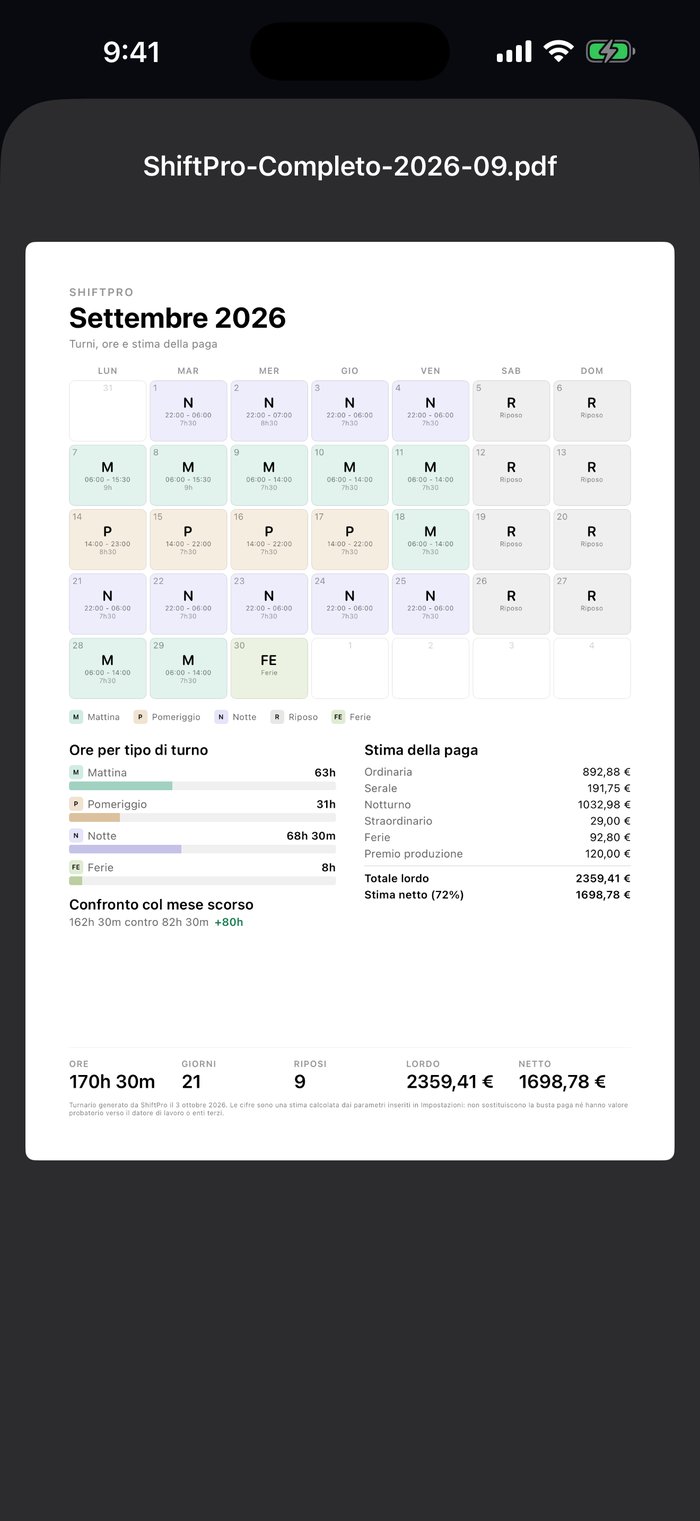The image size is (700, 1521).
Task: Select day 9 morning shift cell
Action: point(269,475)
